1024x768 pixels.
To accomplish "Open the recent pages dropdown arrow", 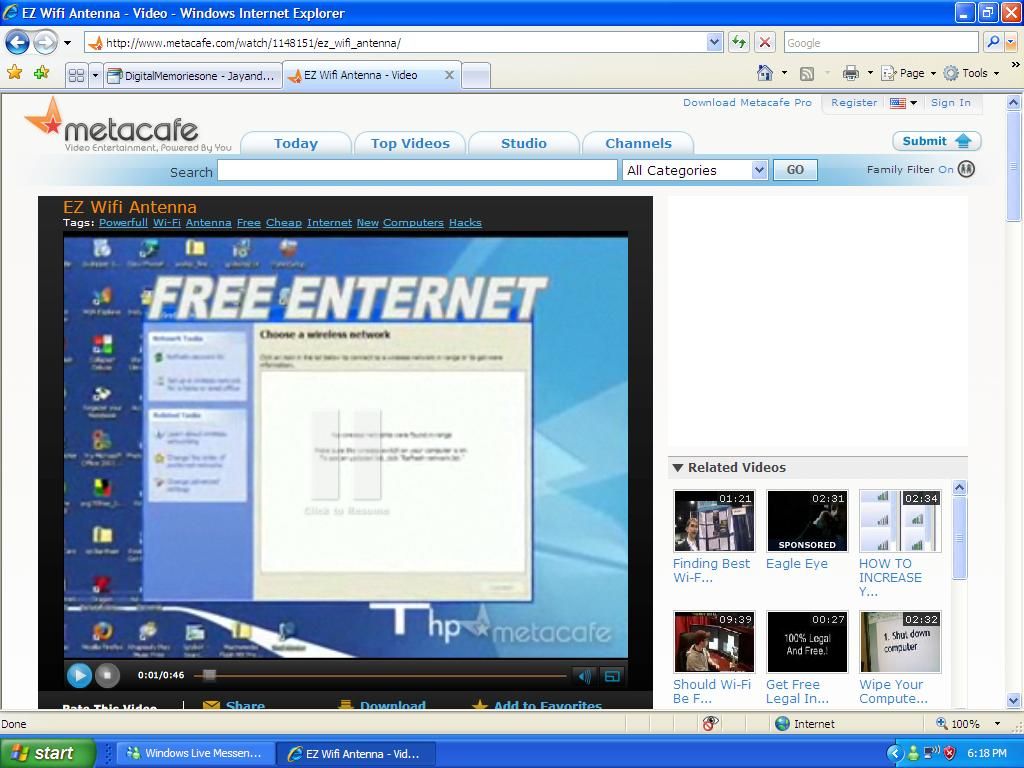I will pyautogui.click(x=67, y=43).
